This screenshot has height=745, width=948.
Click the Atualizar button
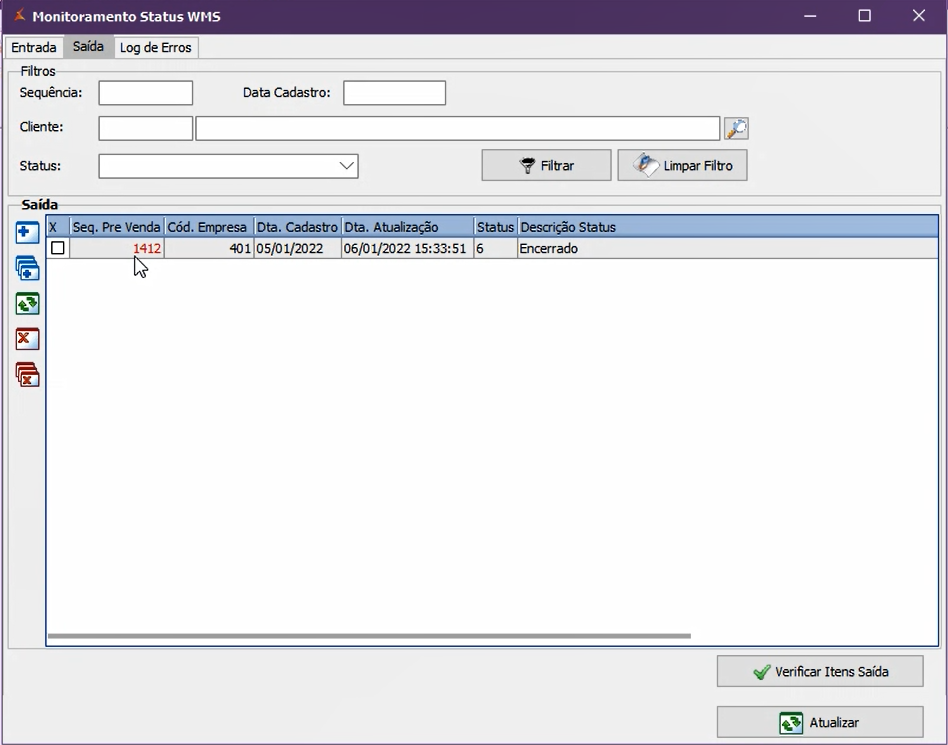click(x=820, y=722)
